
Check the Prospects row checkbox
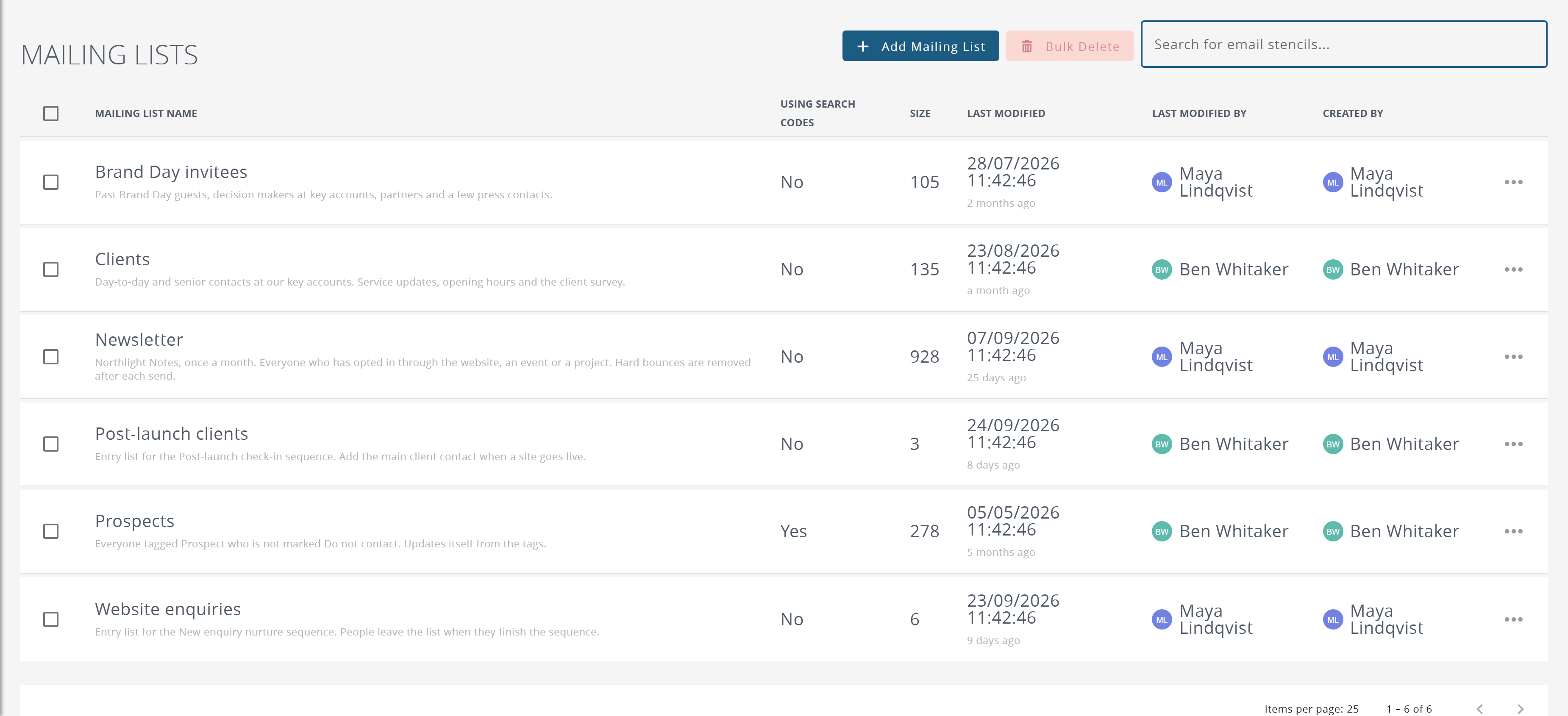[x=51, y=531]
